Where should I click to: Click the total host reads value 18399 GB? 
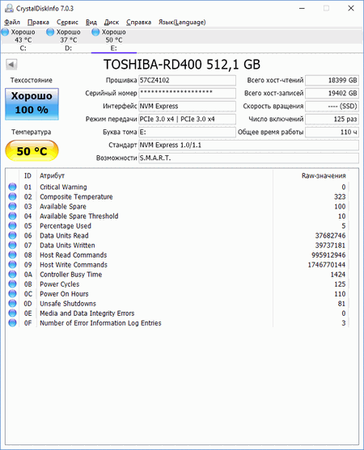pos(332,80)
